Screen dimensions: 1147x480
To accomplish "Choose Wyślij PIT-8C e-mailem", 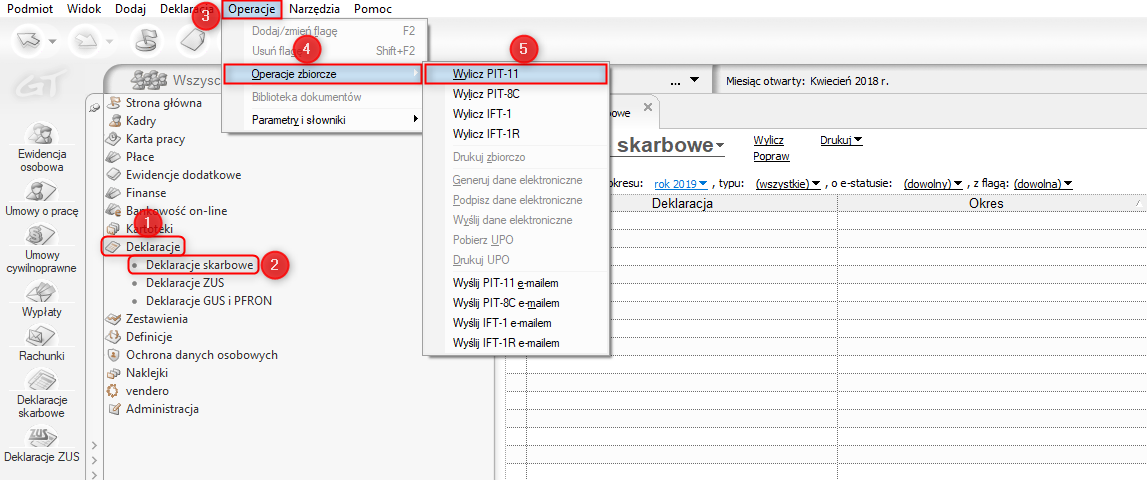I will pyautogui.click(x=516, y=302).
